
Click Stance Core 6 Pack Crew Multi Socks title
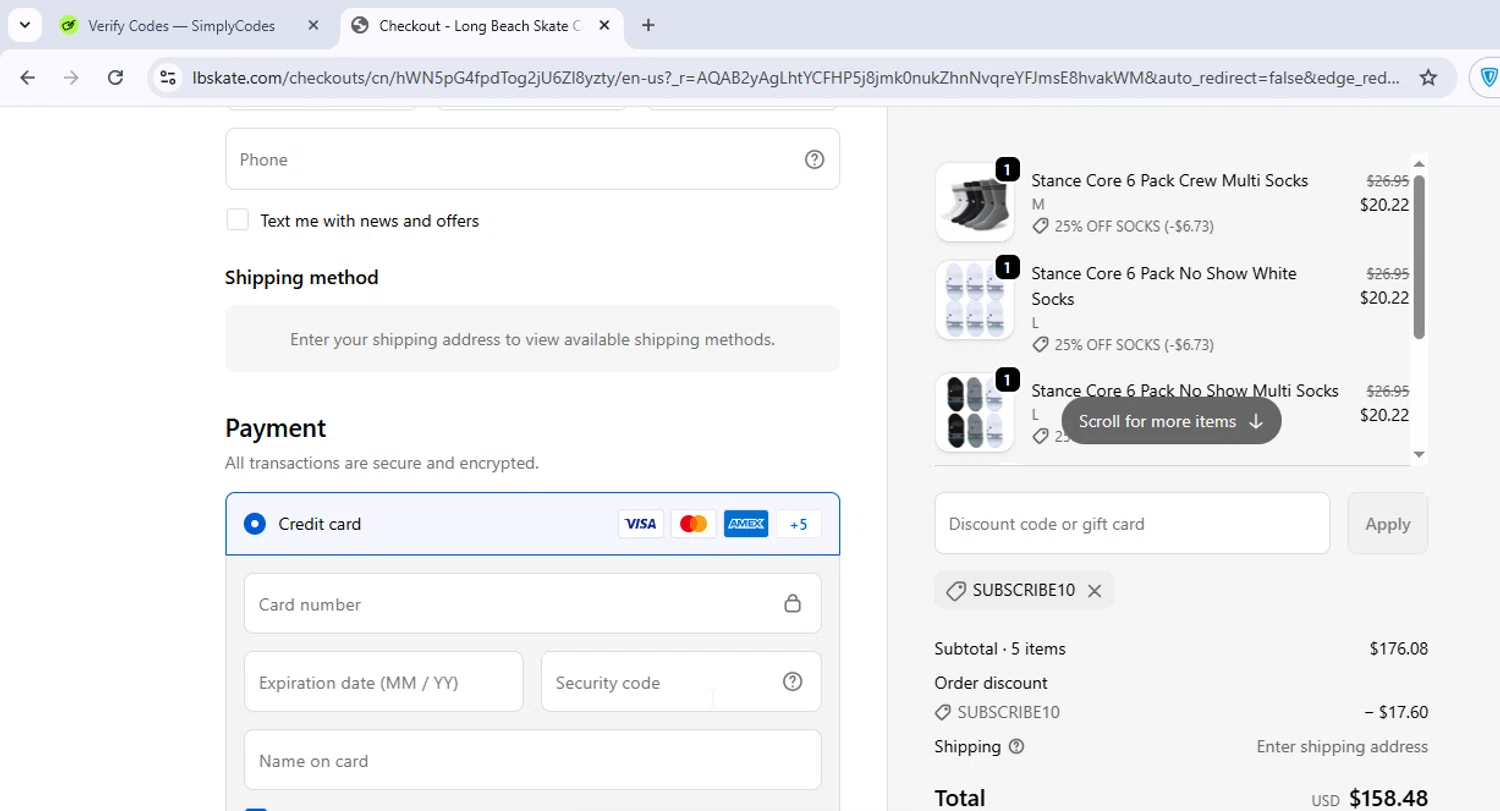click(x=1170, y=181)
